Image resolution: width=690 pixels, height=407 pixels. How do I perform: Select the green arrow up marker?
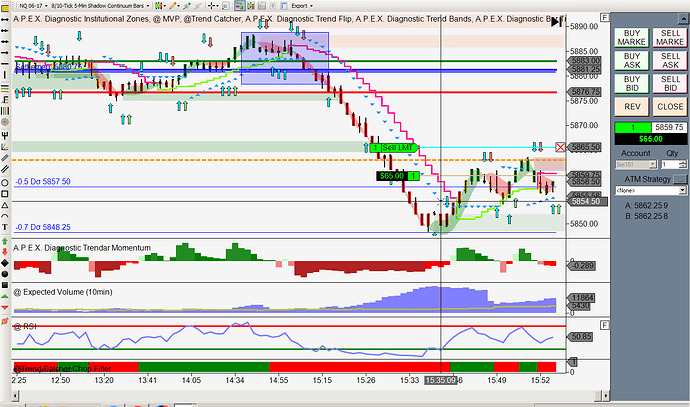click(5, 241)
